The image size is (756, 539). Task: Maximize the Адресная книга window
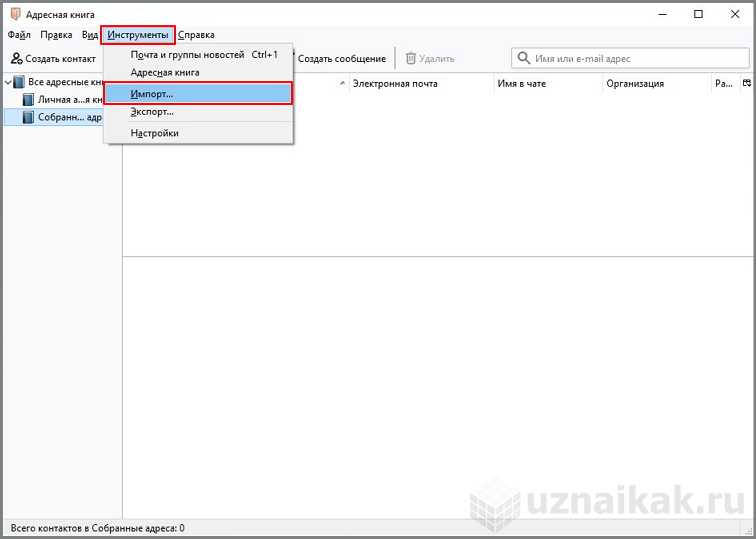698,14
